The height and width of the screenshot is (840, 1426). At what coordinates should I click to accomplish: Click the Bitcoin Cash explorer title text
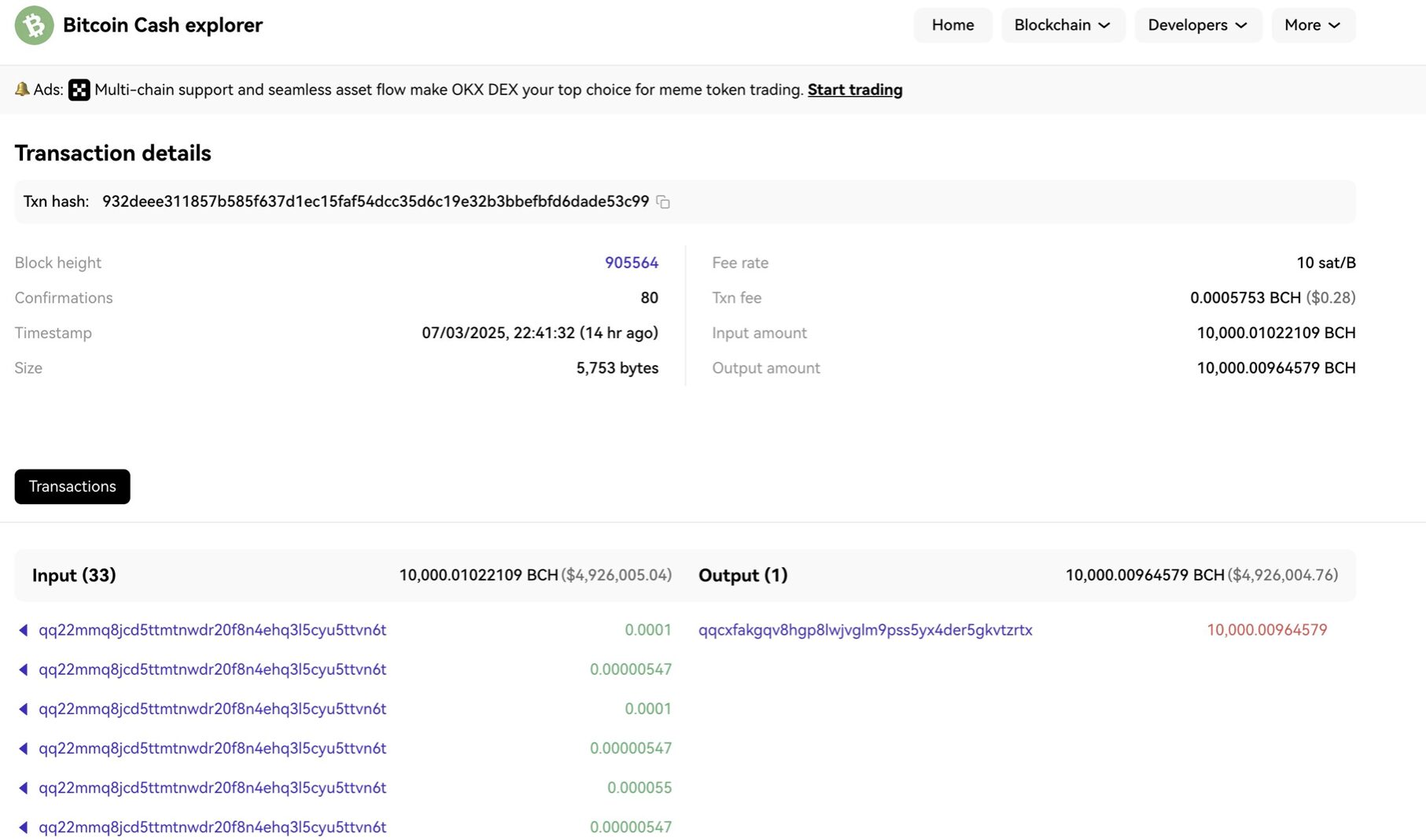[x=163, y=24]
